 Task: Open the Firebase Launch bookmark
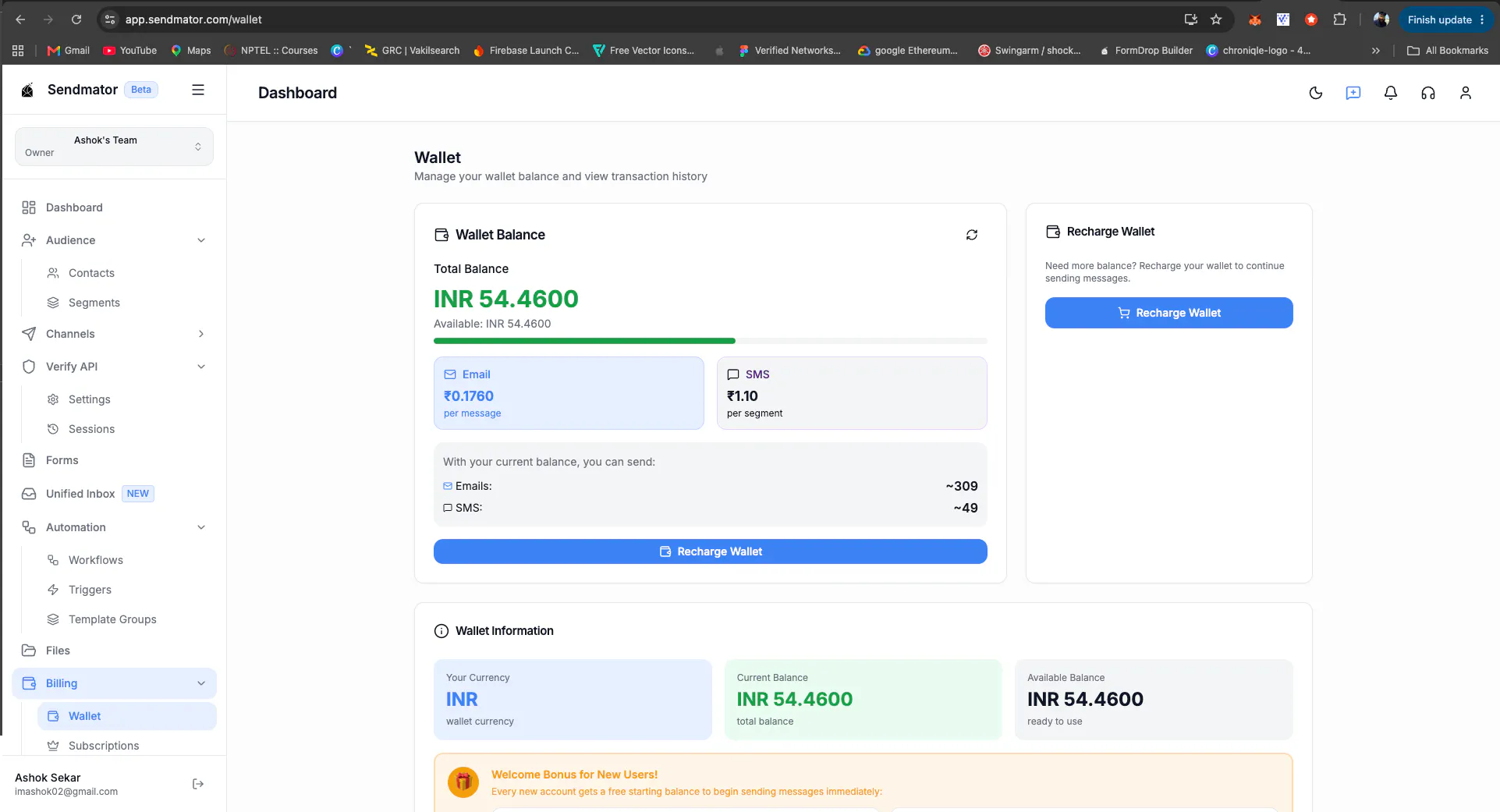tap(527, 51)
